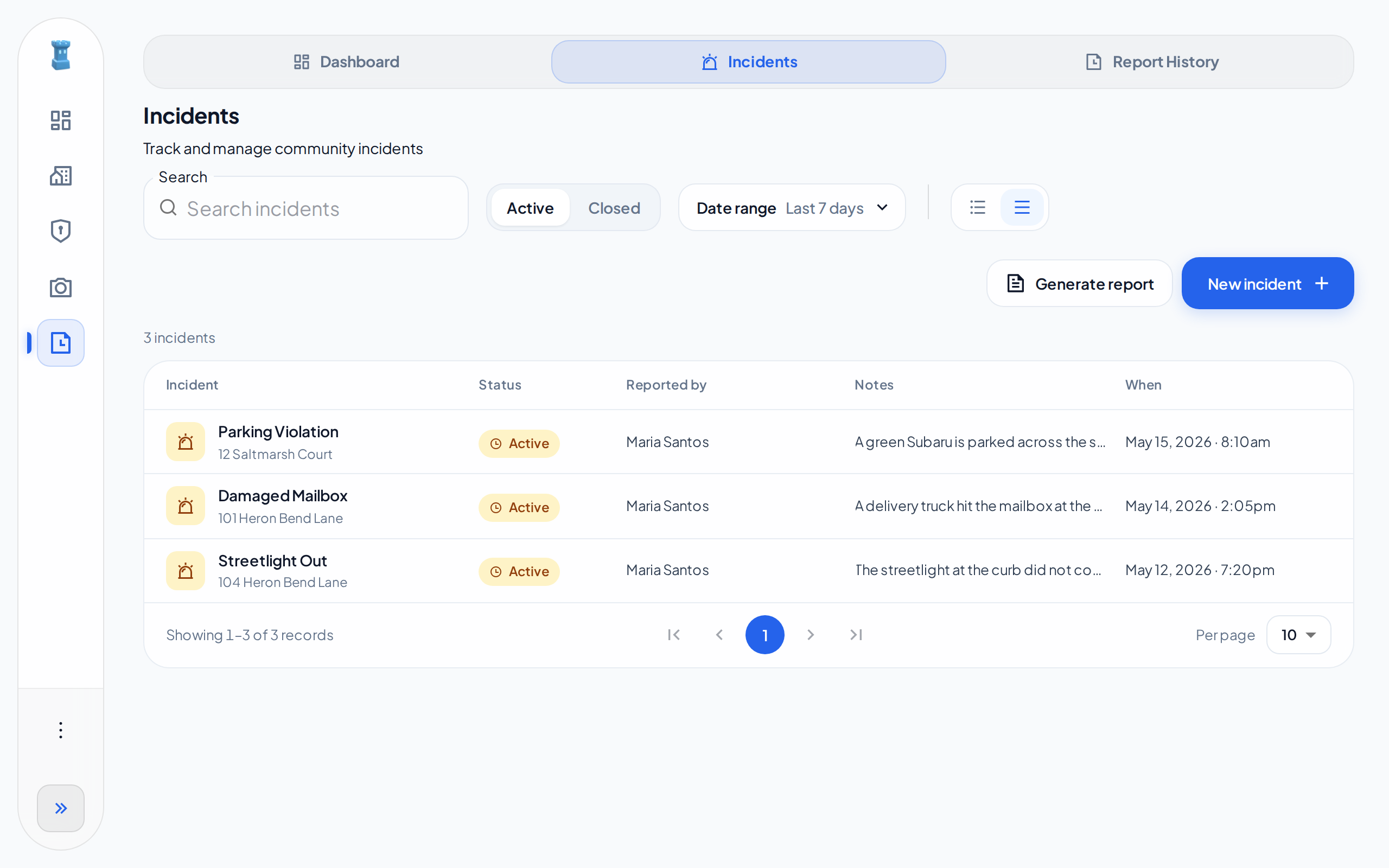This screenshot has width=1389, height=868.
Task: Expand the sidebar with double-chevron button
Action: coord(60,808)
